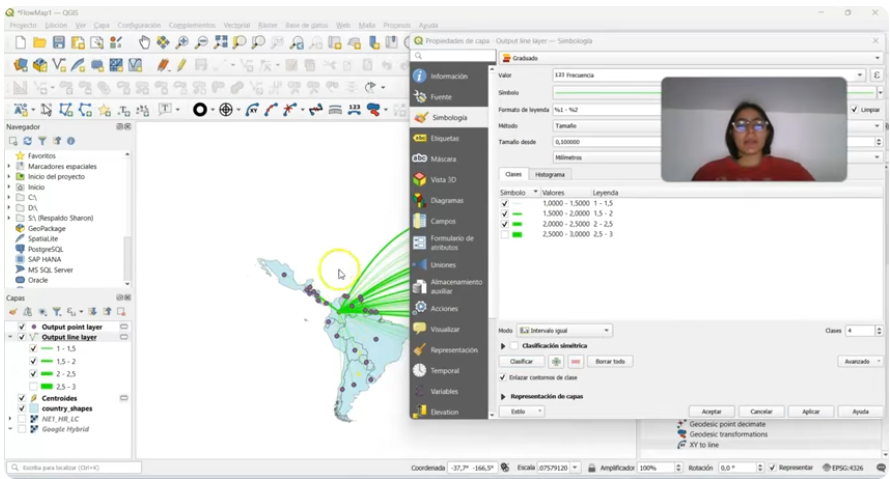Viewport: 890px width, 479px height.
Task: Open the Milímetros unit dropdown
Action: (717, 157)
